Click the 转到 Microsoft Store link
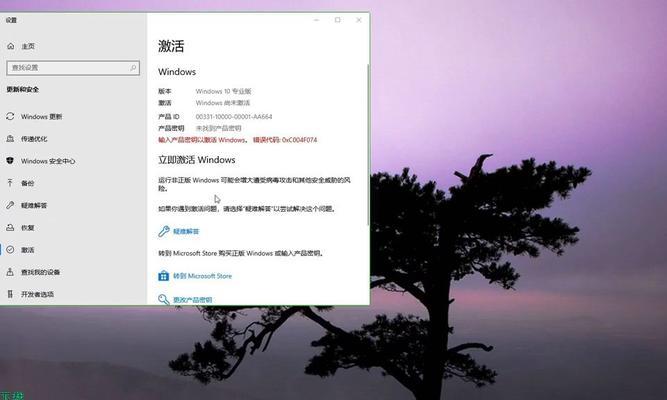The width and height of the screenshot is (667, 400). point(202,276)
